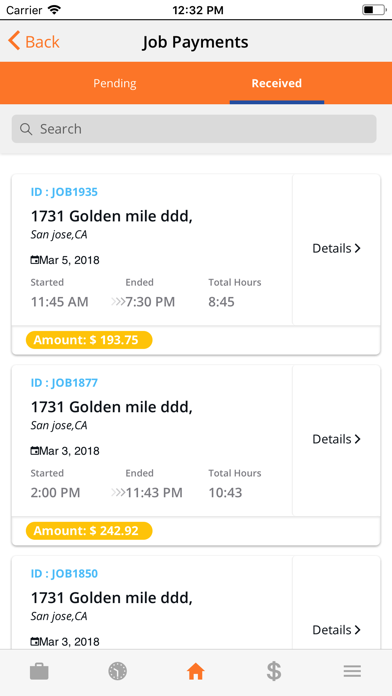The image size is (392, 696).
Task: Focus the Search input field
Action: click(x=194, y=129)
